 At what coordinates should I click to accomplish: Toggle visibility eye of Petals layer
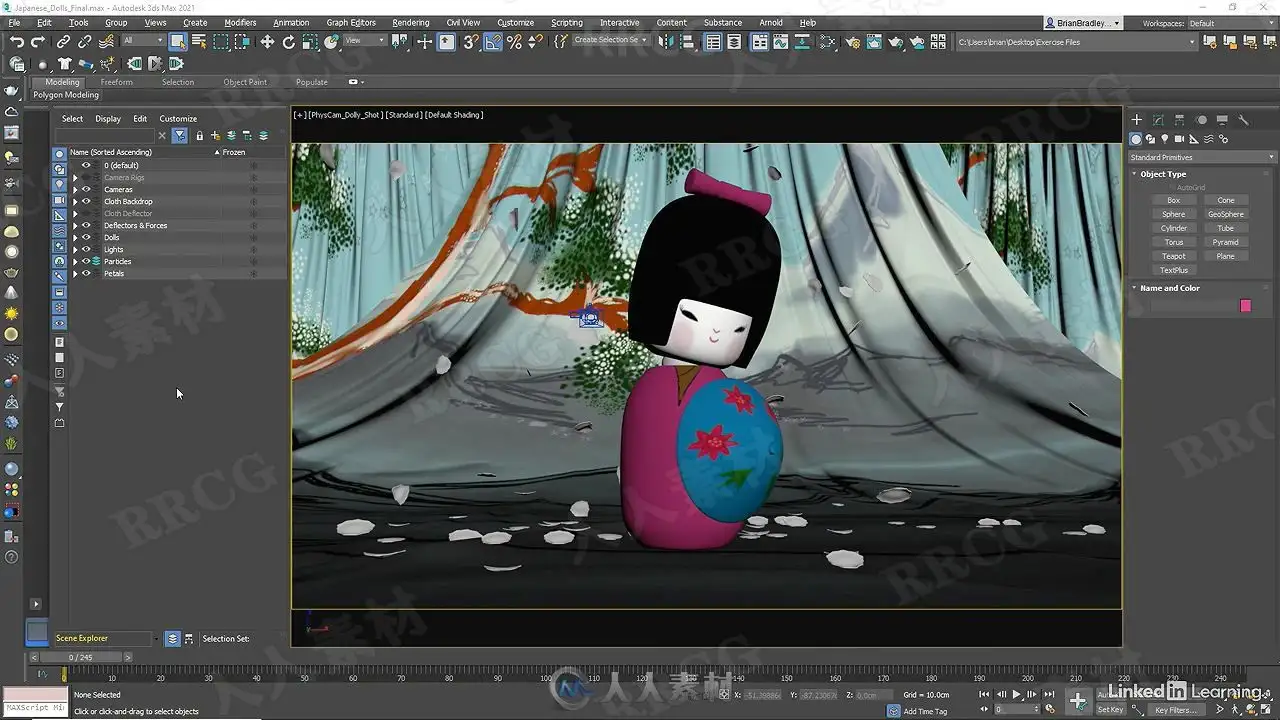coord(86,273)
